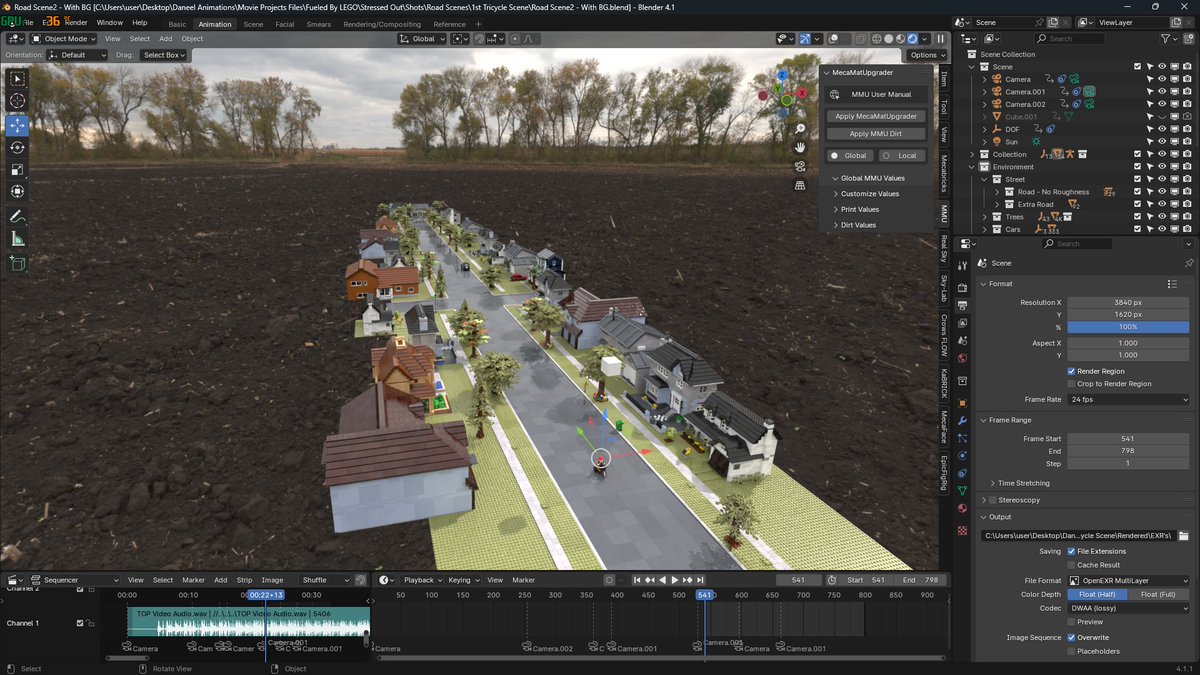Open the Render menu
This screenshot has width=1200, height=675.
(76, 22)
